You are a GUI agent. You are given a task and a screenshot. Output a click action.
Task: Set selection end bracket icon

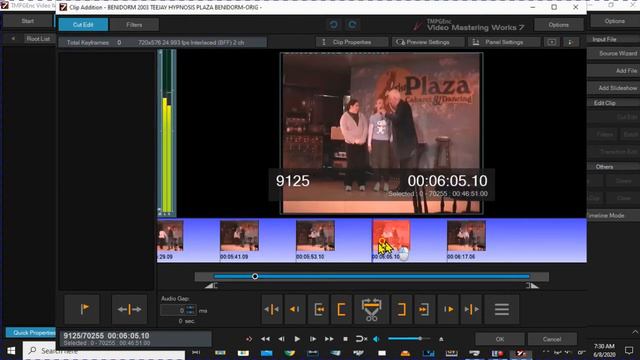pos(402,309)
